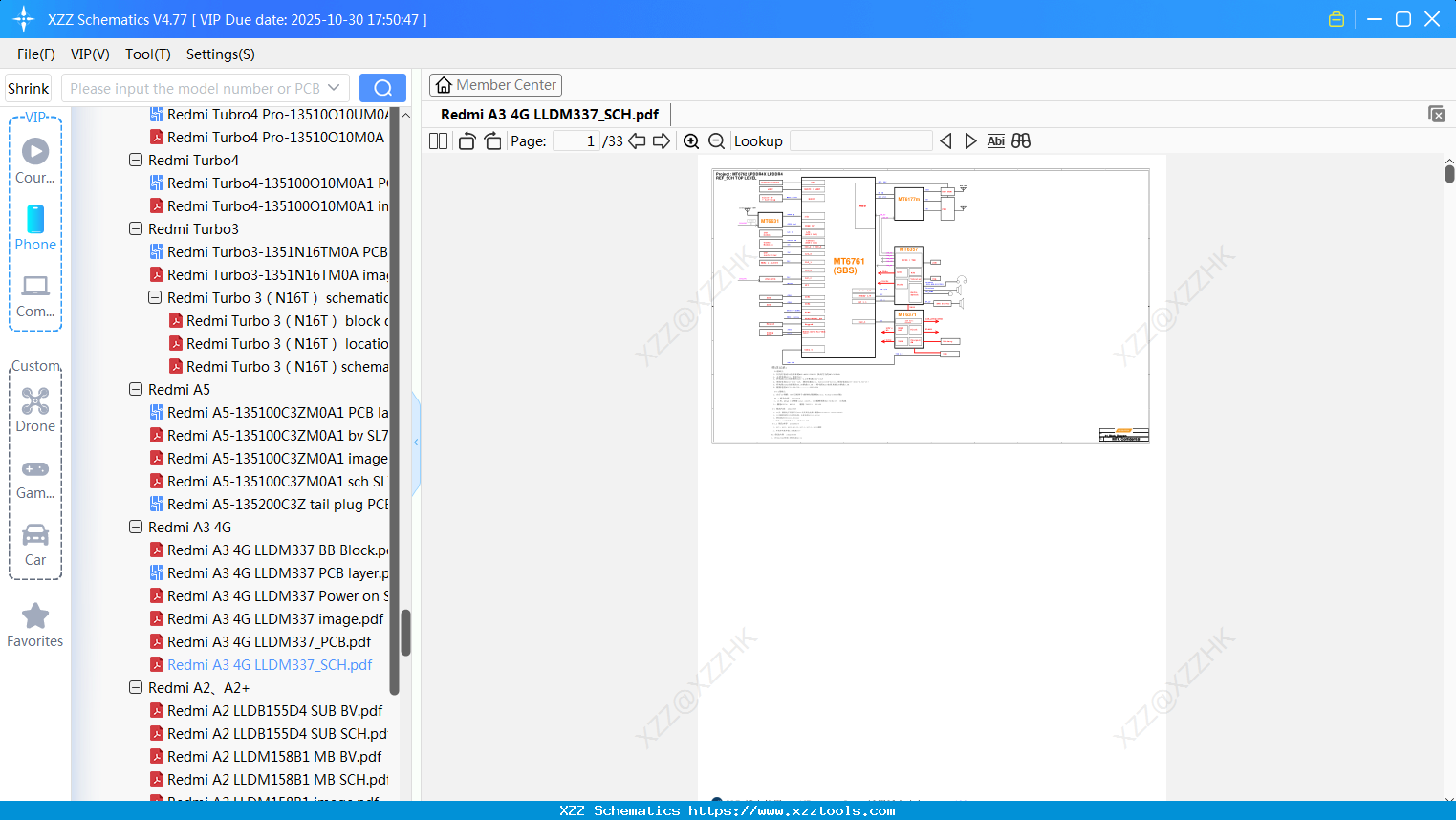This screenshot has width=1456, height=820.
Task: Open Redmi A3 4G LLDM337 Power on file
Action: point(278,596)
